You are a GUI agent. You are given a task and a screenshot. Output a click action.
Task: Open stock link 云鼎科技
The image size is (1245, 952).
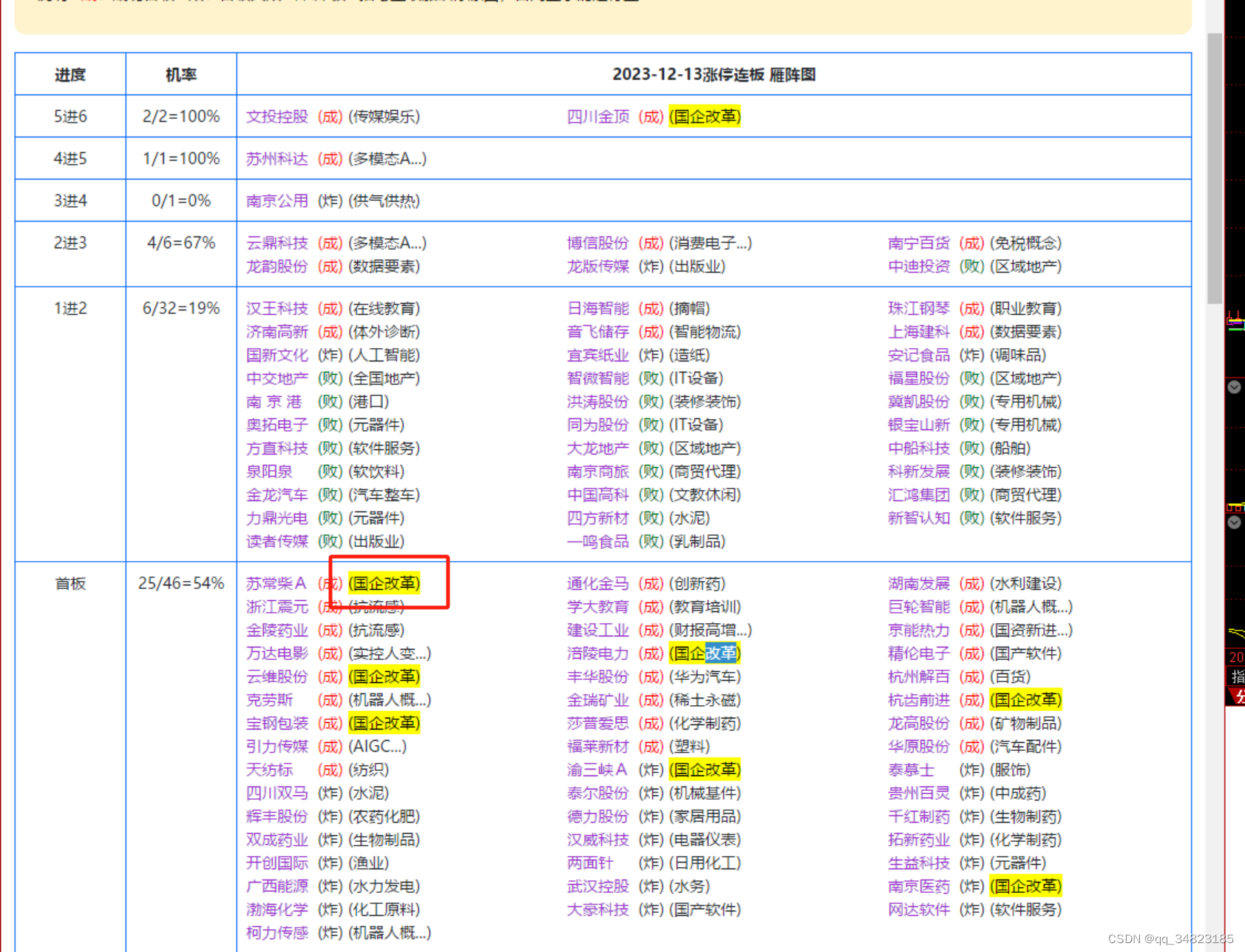click(x=277, y=243)
